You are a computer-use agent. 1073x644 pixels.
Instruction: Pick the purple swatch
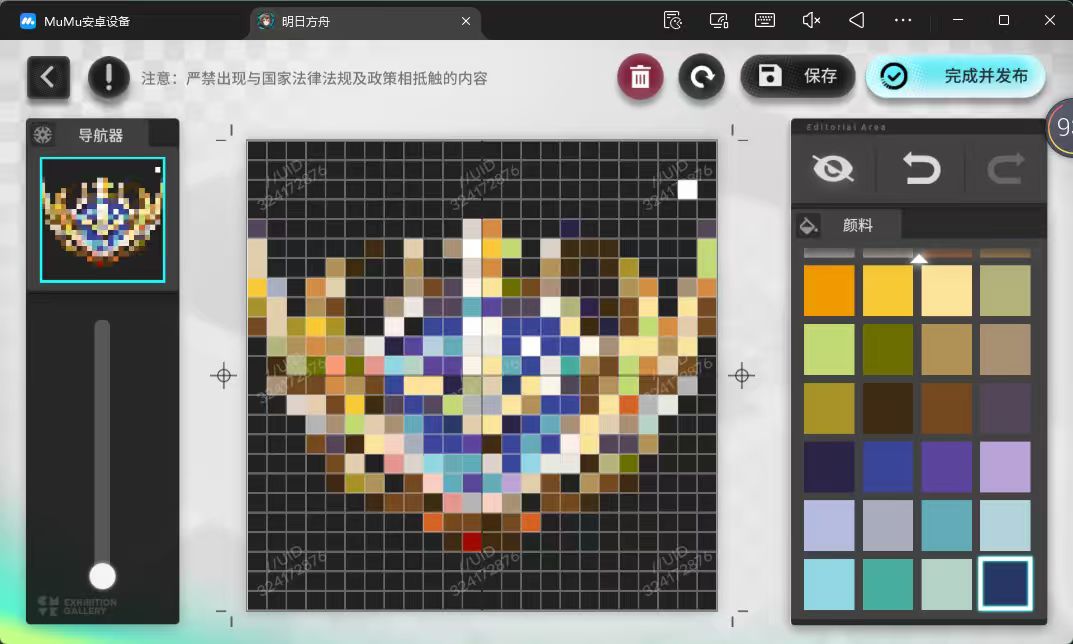946,467
